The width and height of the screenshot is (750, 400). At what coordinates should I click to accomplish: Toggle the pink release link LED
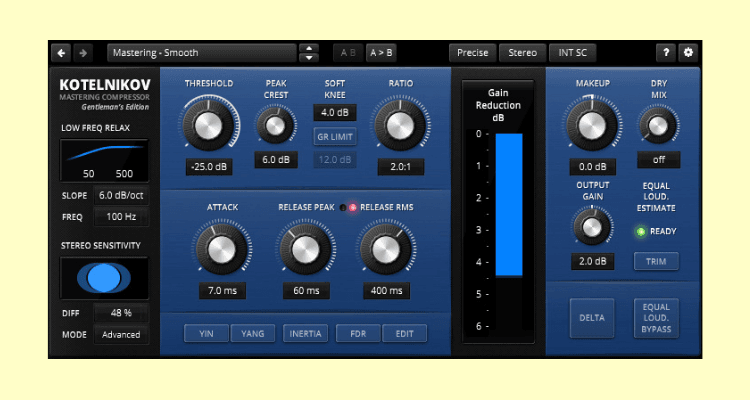353,207
